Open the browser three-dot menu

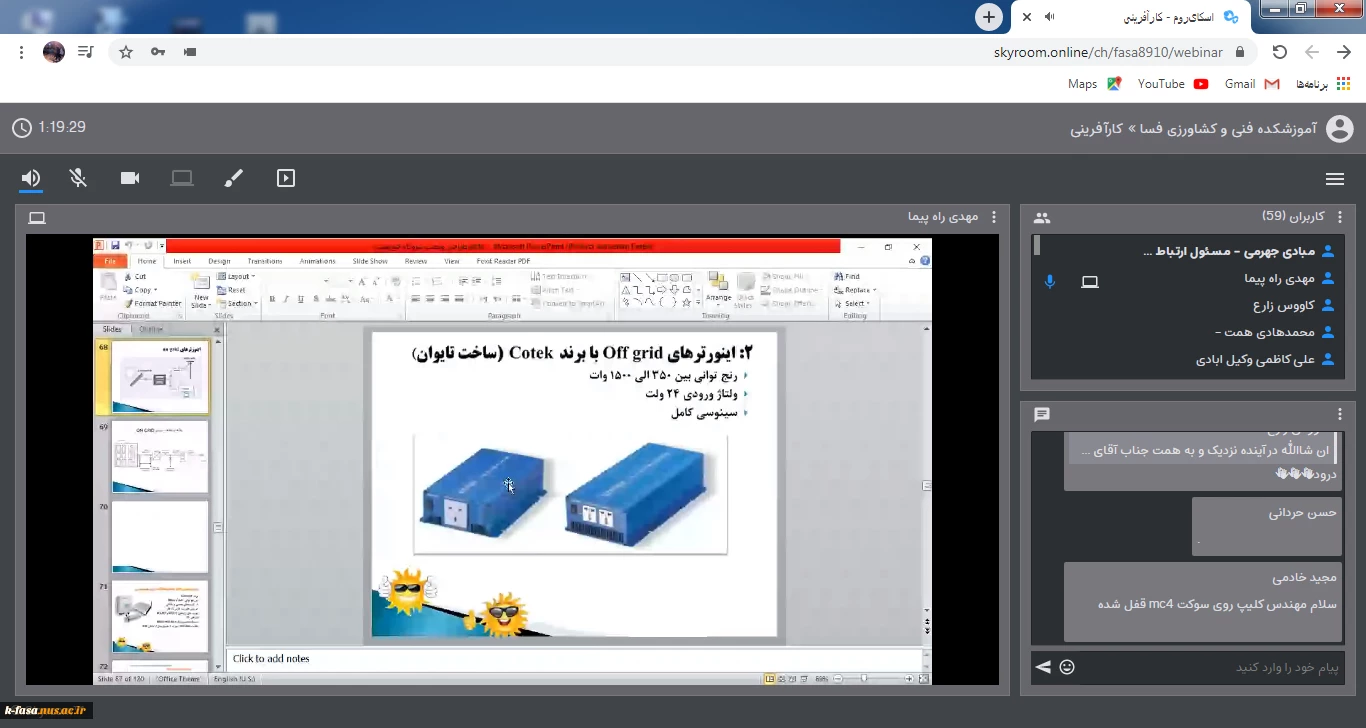coord(22,52)
